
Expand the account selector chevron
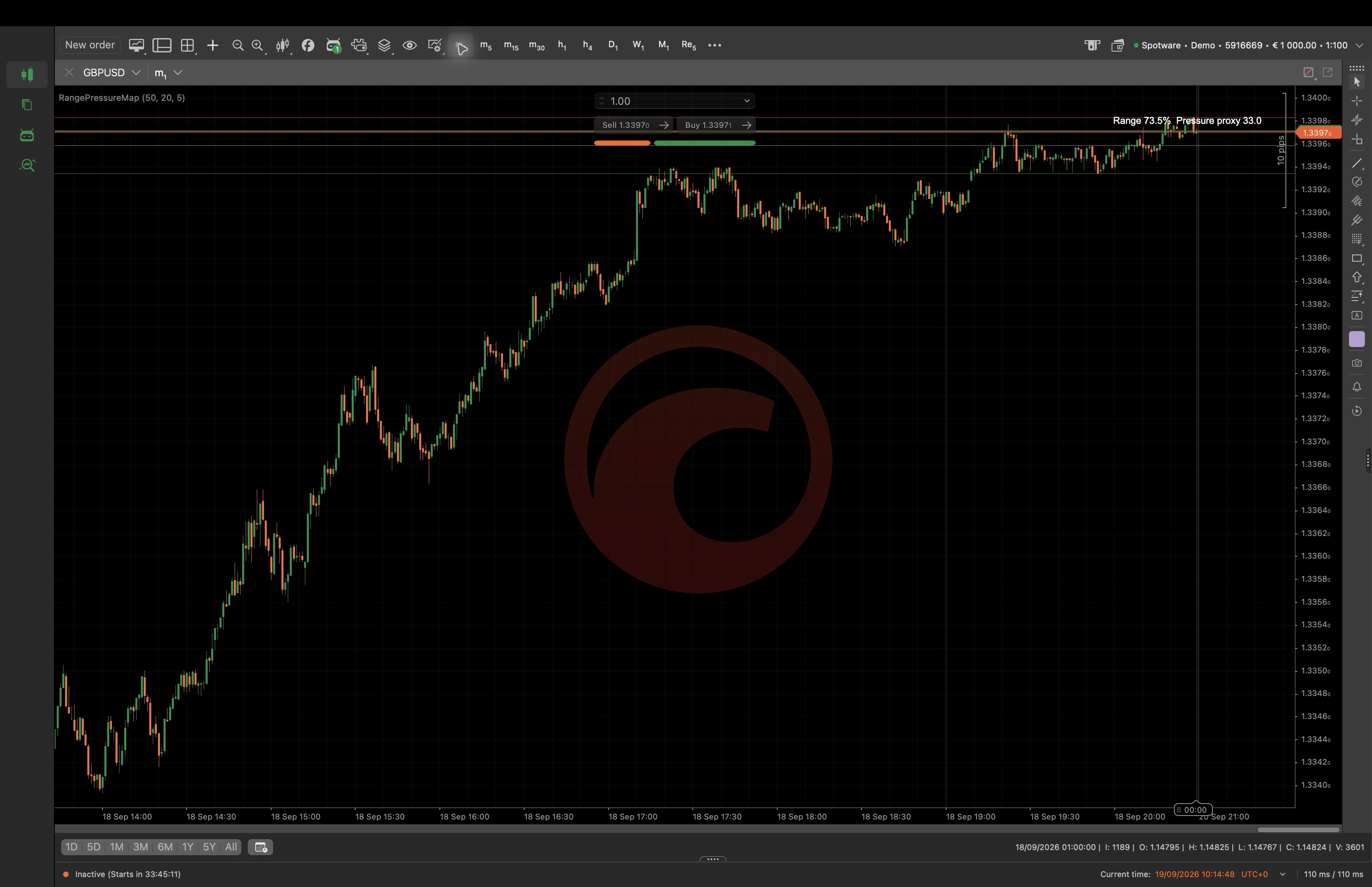point(1359,46)
